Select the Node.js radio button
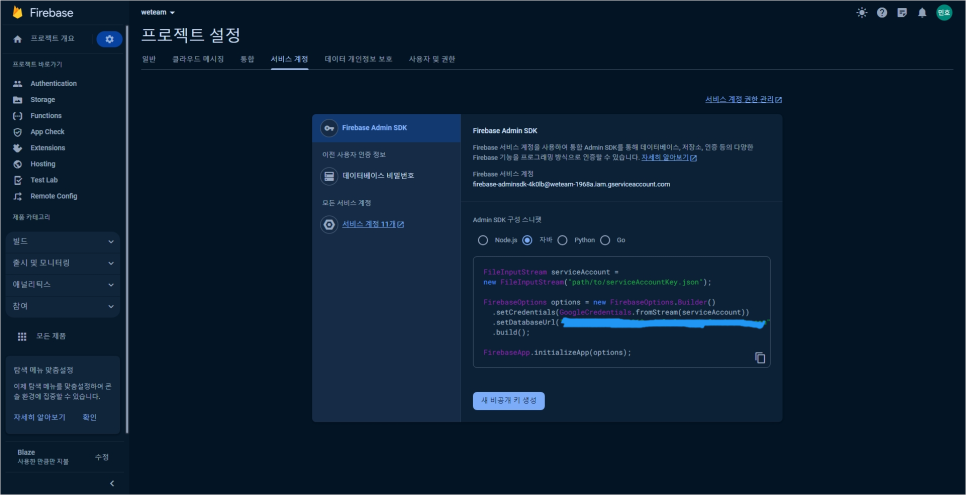966x495 pixels. point(483,240)
